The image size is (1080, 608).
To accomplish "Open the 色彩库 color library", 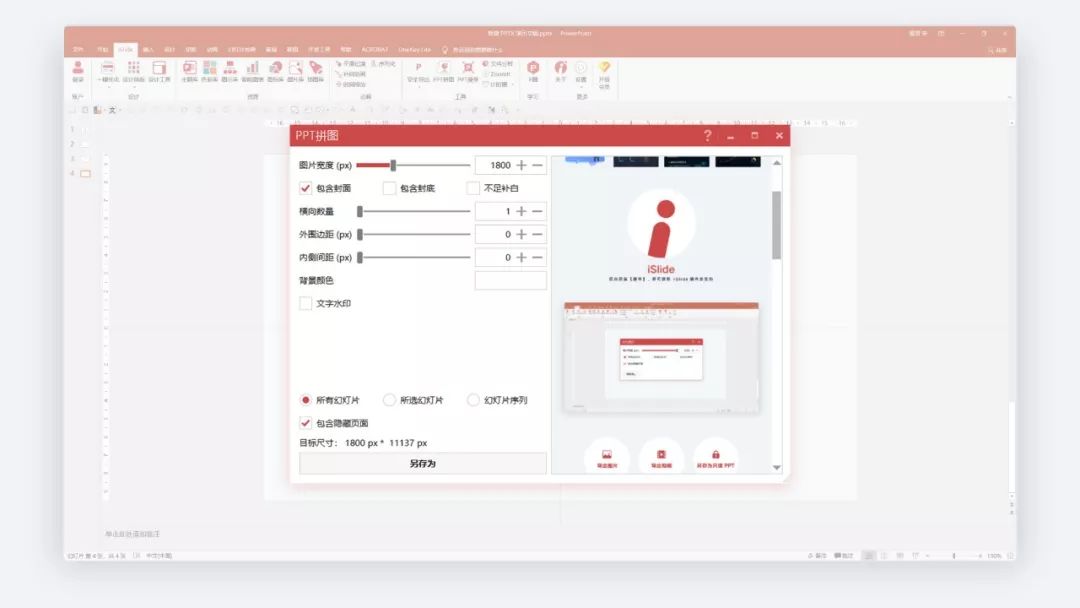I will pos(209,71).
